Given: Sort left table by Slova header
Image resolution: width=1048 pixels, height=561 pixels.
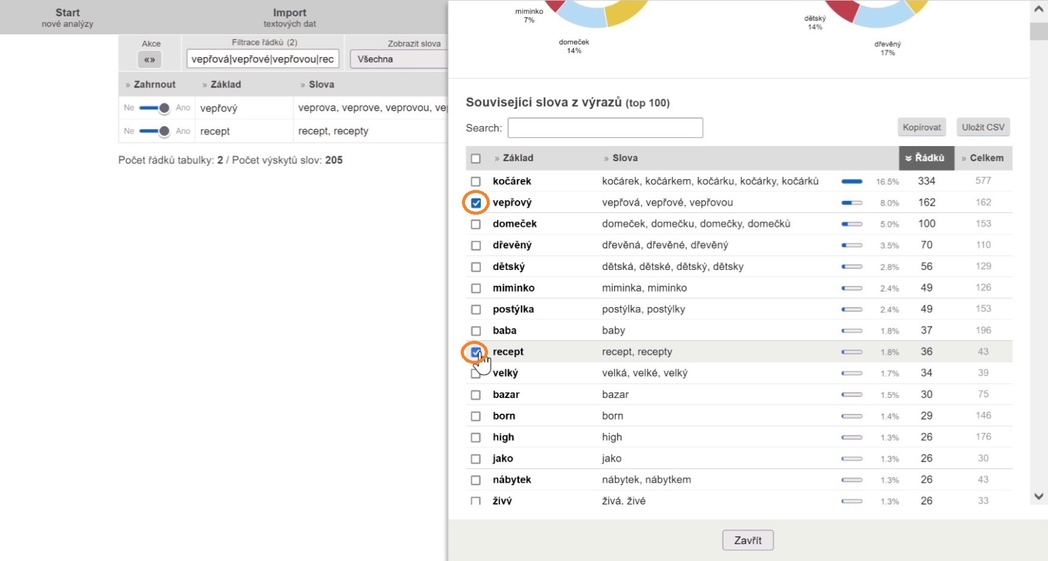Looking at the screenshot, I should pyautogui.click(x=317, y=85).
